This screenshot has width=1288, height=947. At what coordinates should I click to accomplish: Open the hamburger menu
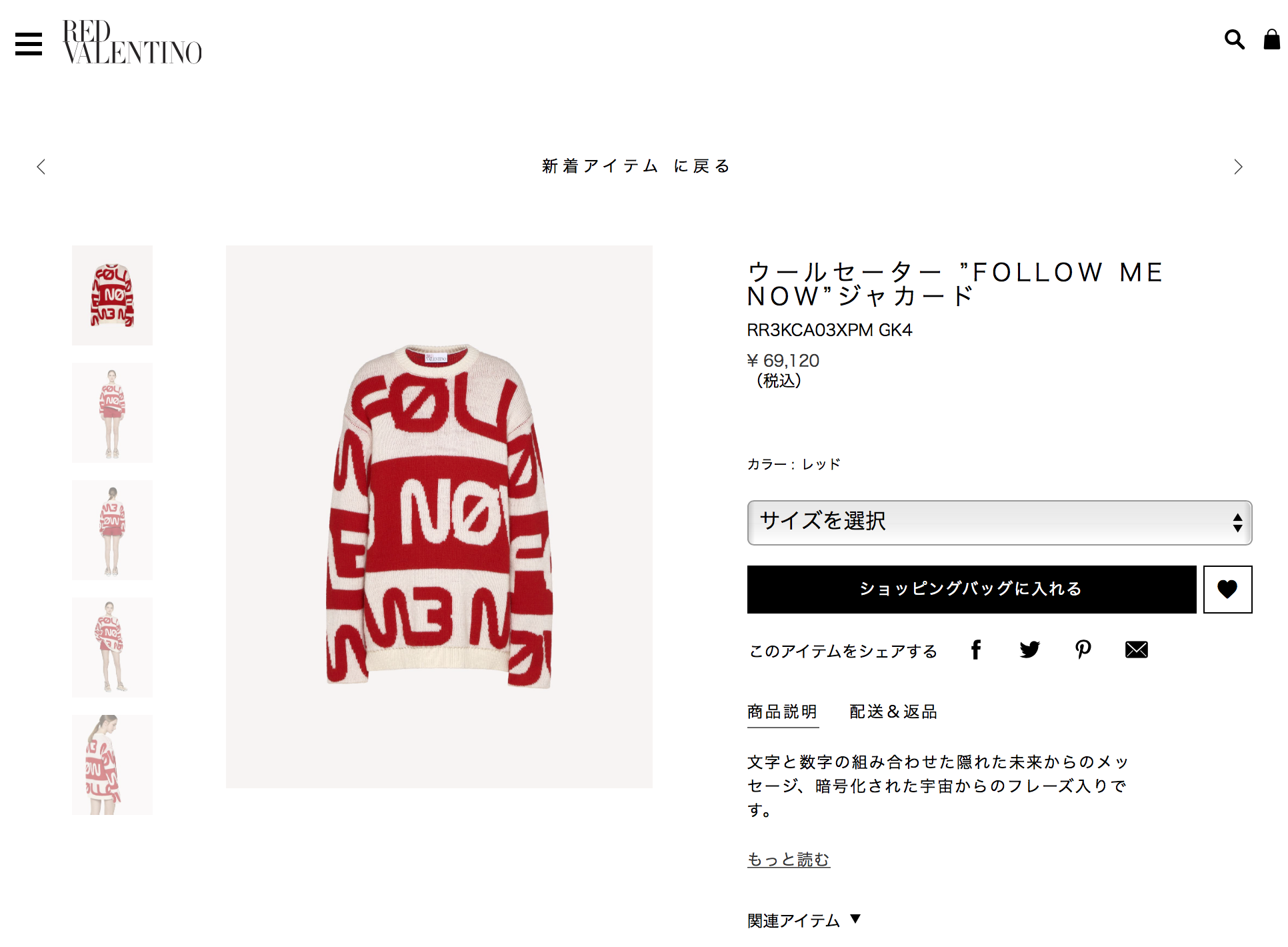29,44
